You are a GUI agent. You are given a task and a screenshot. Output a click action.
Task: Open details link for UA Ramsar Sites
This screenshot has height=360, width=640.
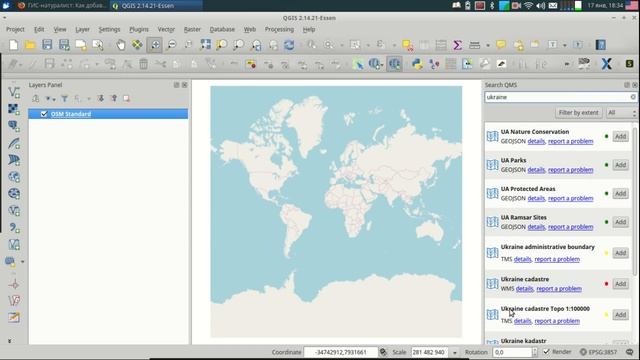point(536,227)
